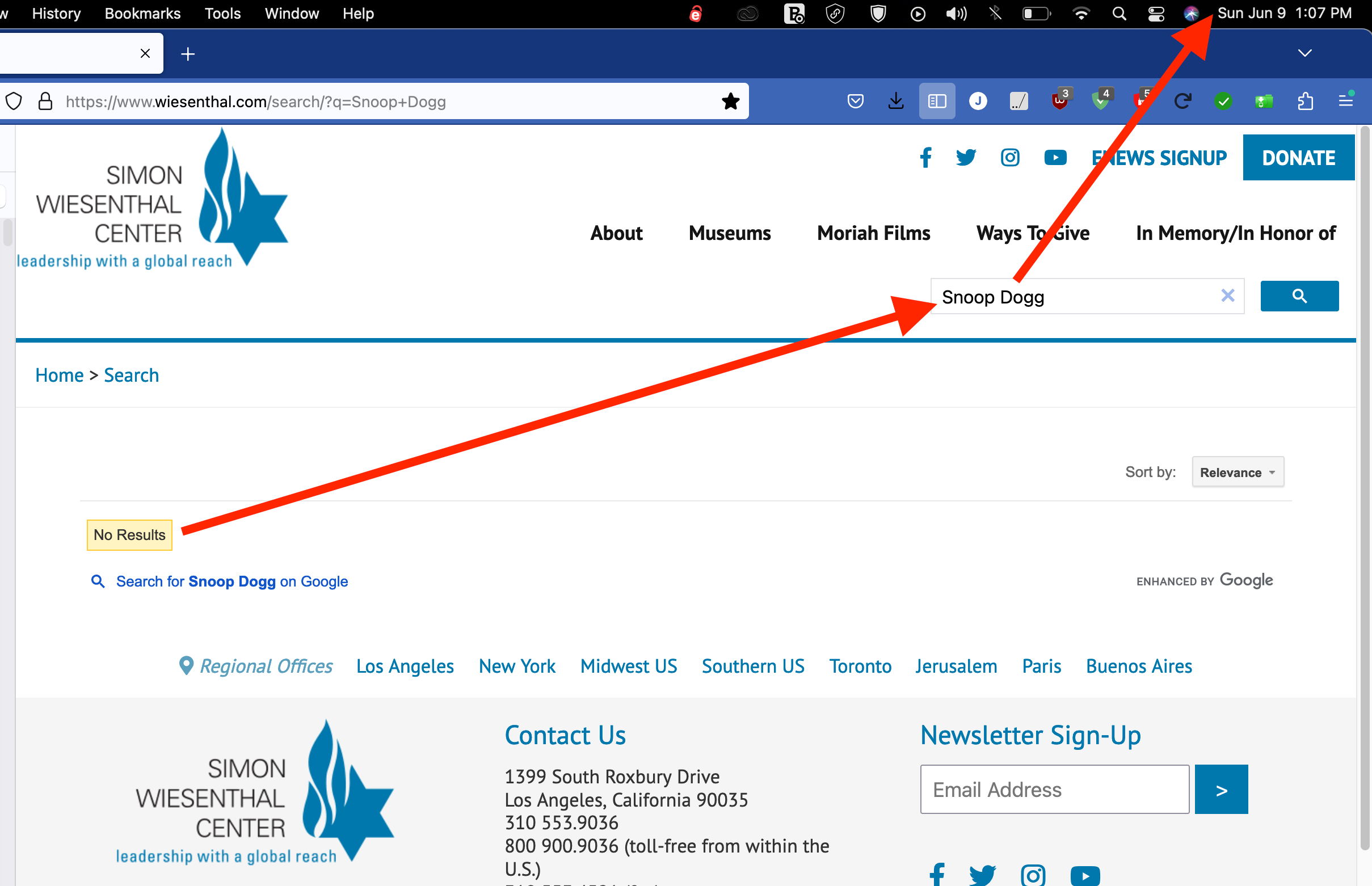
Task: Open the footer YouTube icon
Action: click(1085, 876)
